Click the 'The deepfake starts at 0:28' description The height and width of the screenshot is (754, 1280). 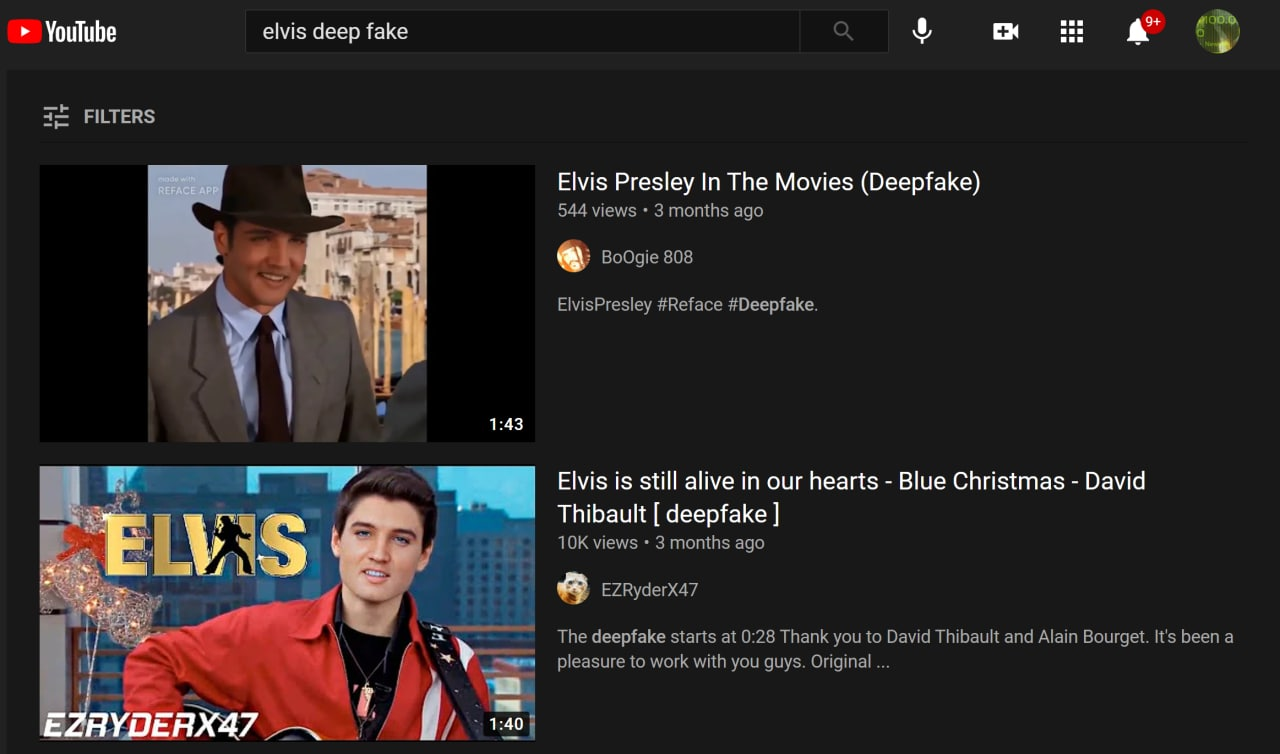[895, 649]
